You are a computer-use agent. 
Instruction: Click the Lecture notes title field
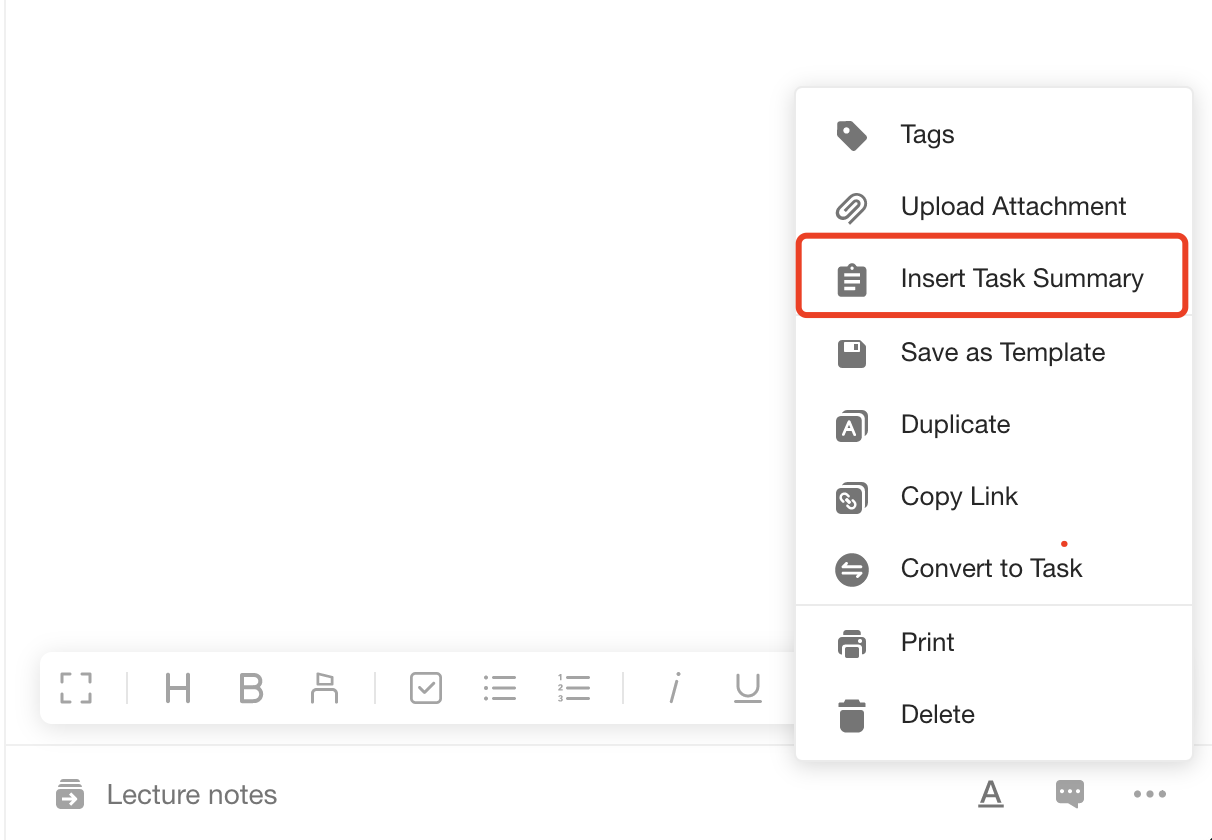(191, 793)
